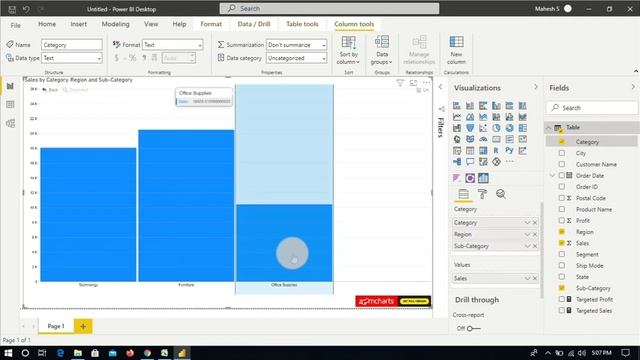The image size is (640, 360).
Task: Switch to the Home ribbon tab
Action: (x=47, y=24)
